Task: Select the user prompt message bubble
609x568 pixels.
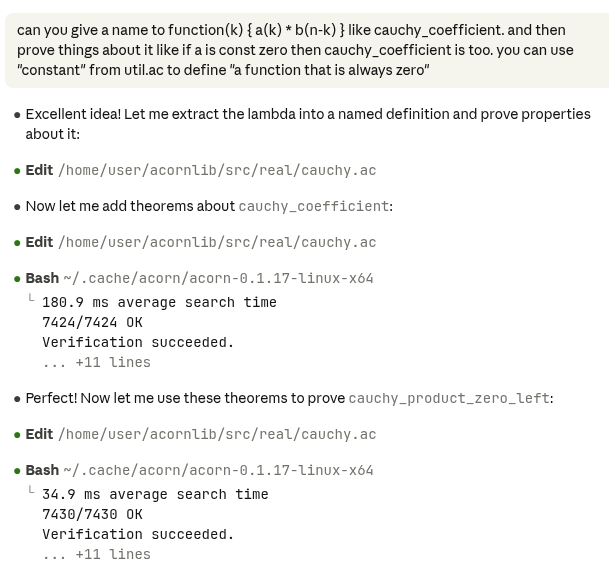Action: pos(307,50)
